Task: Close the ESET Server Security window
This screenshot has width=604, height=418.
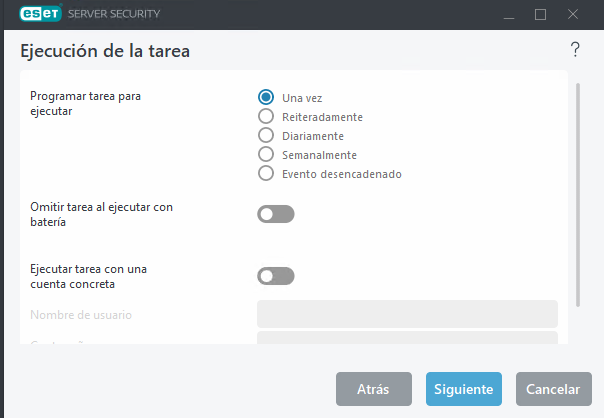Action: tap(573, 15)
